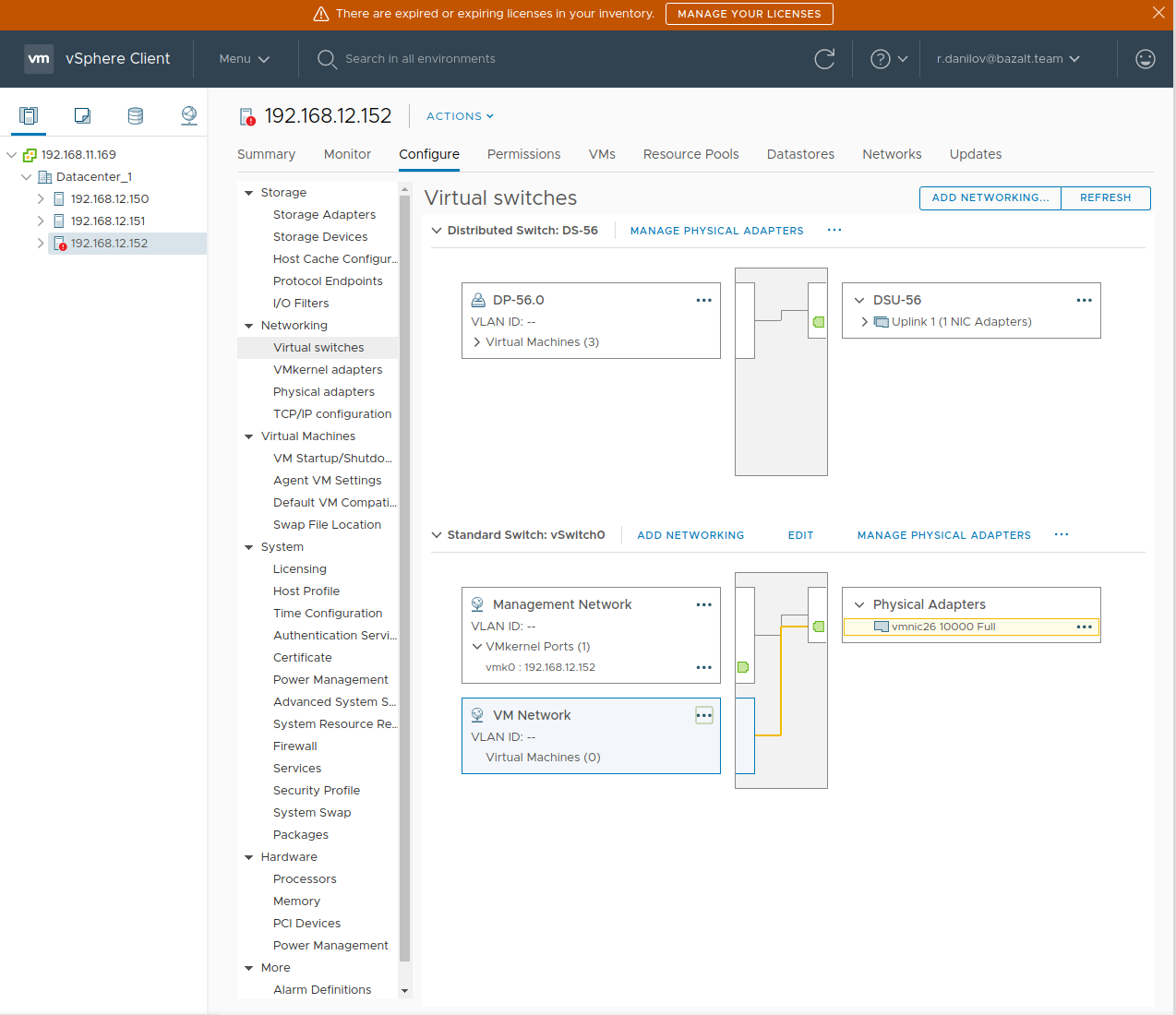This screenshot has height=1015, width=1176.
Task: Collapse the Standard Switch vSwitch0 section
Action: 437,535
